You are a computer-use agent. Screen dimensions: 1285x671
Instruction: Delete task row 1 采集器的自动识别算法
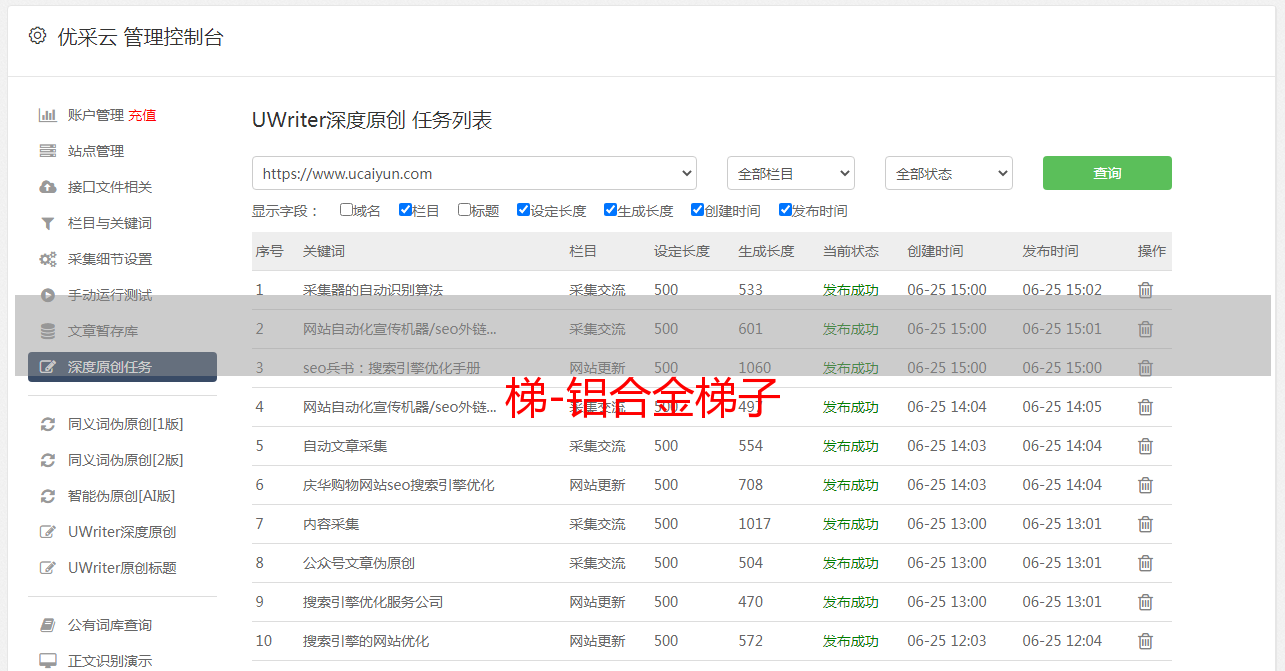click(1145, 290)
